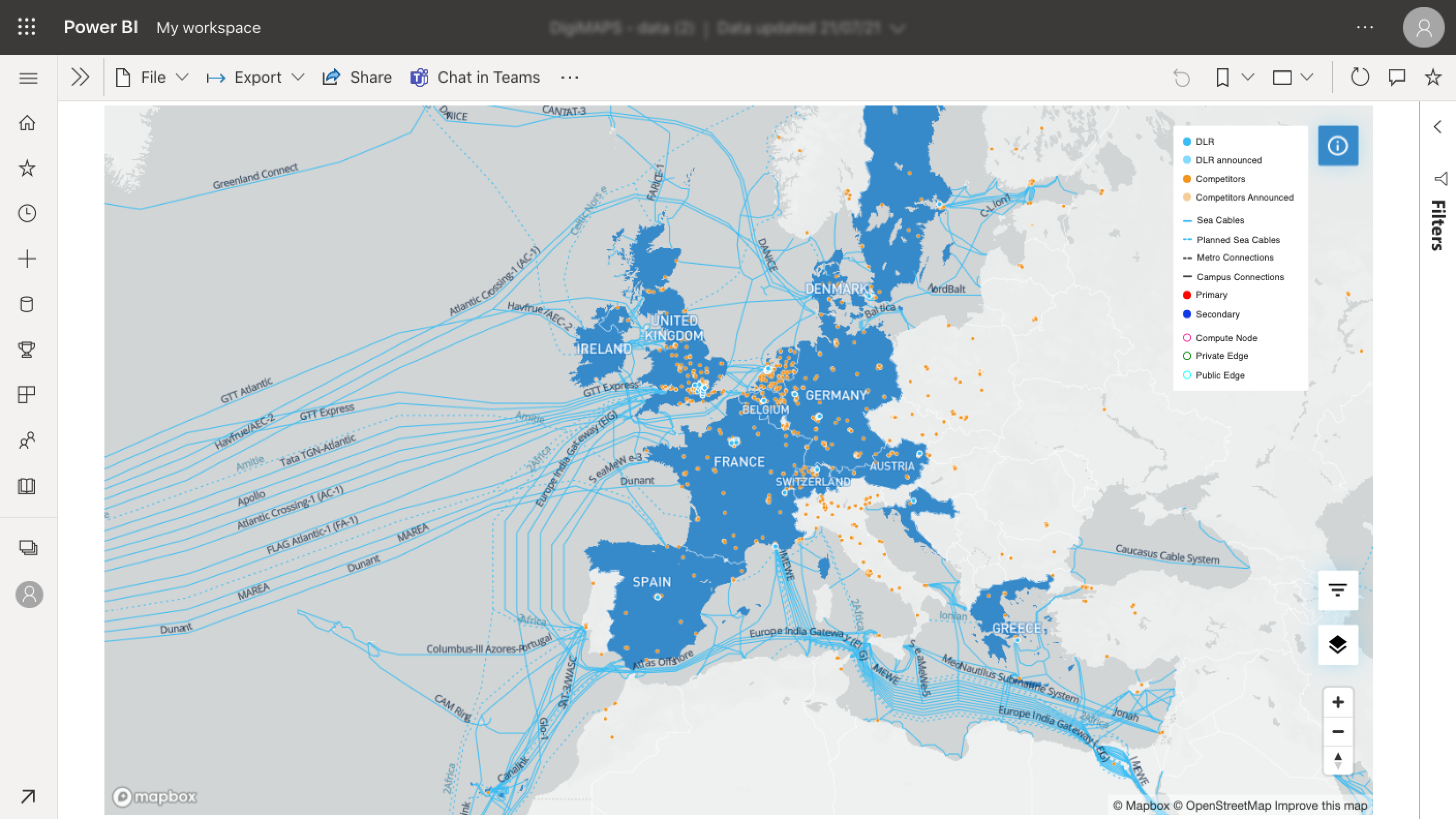Toggle Campus Connections legend entry
Image resolution: width=1456 pixels, height=819 pixels.
(1234, 277)
